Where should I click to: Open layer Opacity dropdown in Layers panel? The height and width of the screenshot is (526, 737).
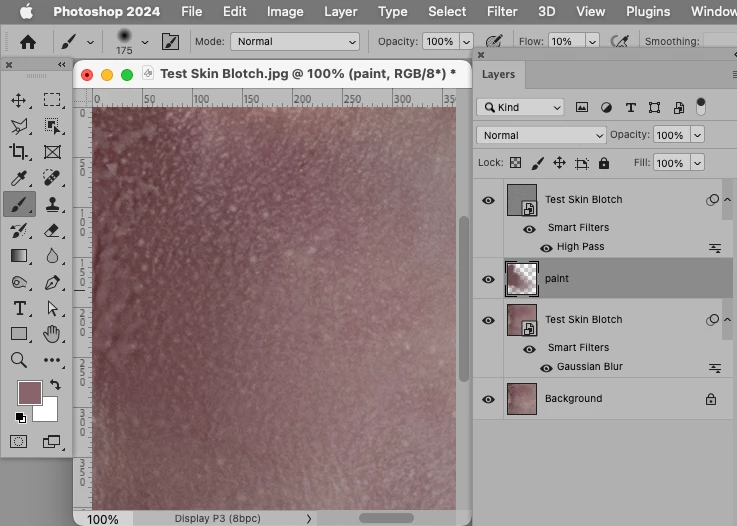tap(698, 135)
